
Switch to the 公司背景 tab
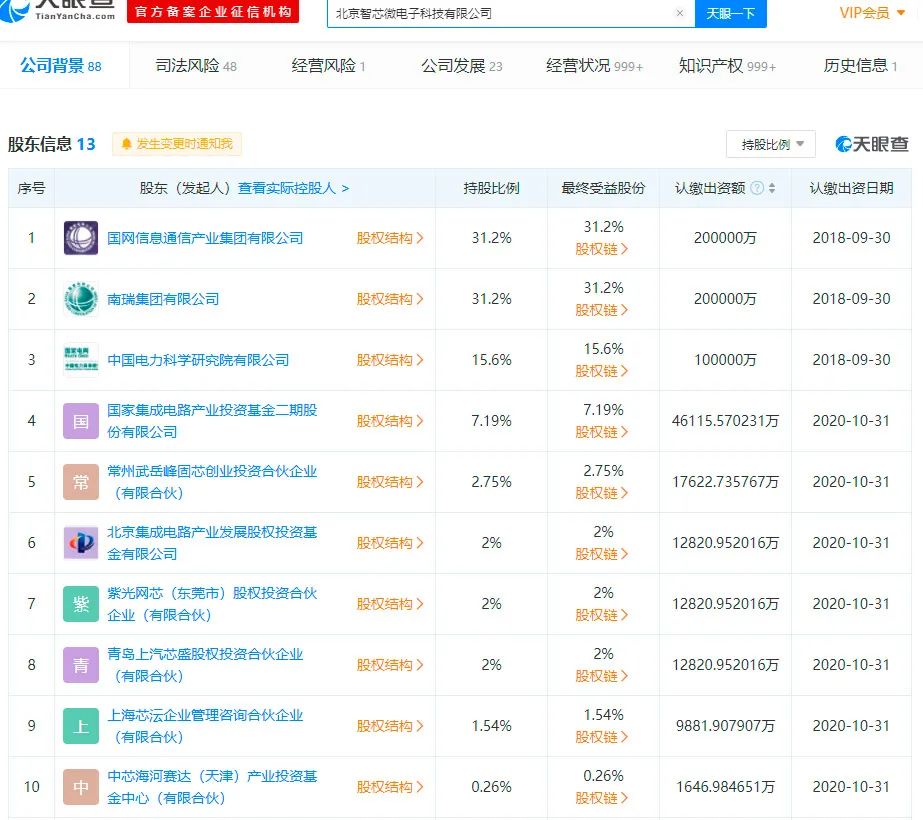61,65
